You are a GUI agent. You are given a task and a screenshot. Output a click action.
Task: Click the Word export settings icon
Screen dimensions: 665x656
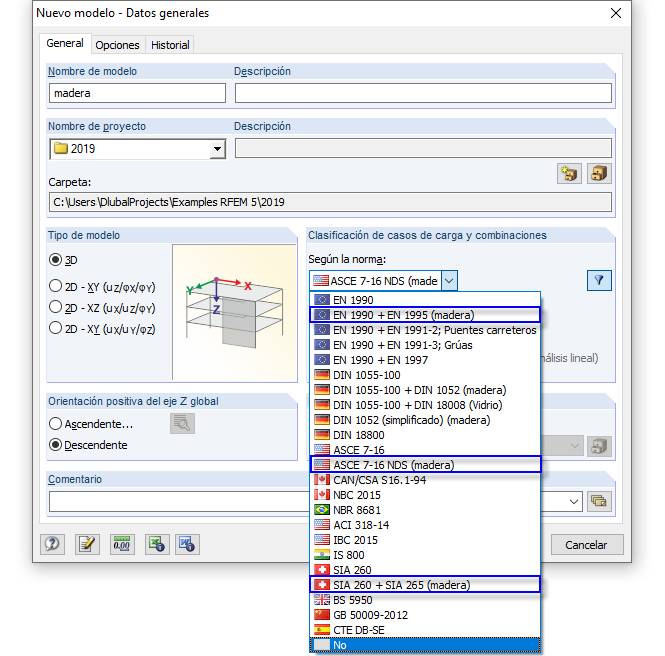pyautogui.click(x=187, y=544)
